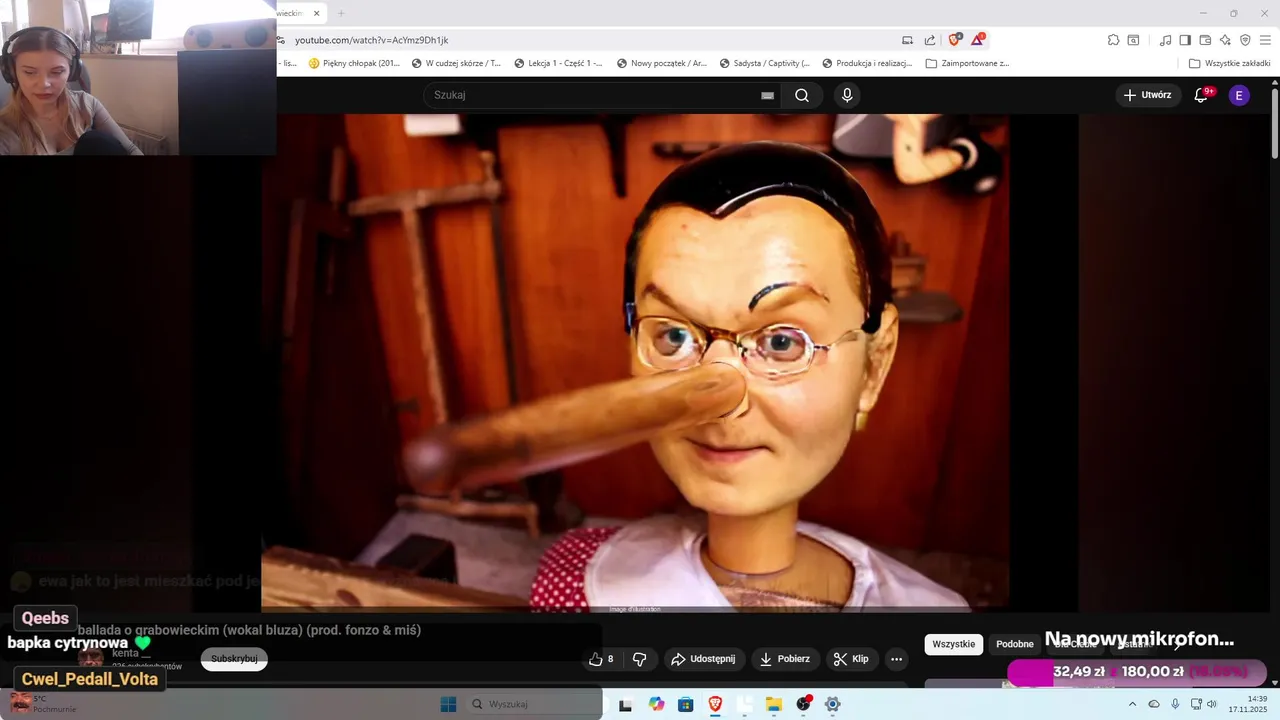Click the share page icon in the address bar
The width and height of the screenshot is (1280, 720).
point(930,40)
